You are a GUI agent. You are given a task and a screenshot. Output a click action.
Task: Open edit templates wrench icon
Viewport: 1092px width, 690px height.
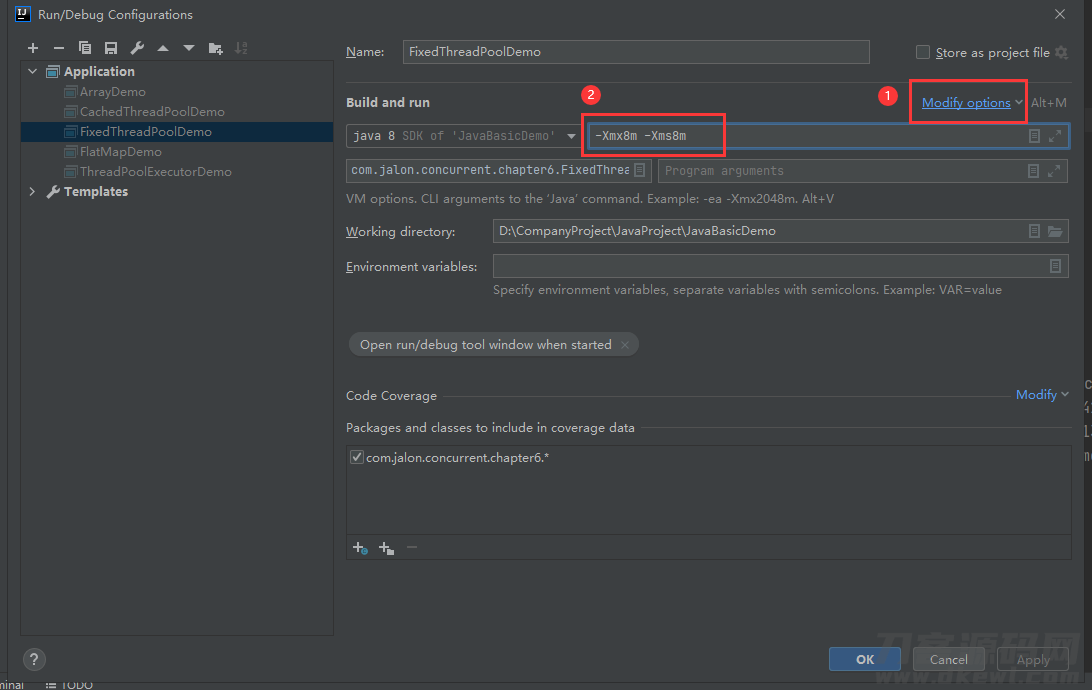click(x=137, y=48)
